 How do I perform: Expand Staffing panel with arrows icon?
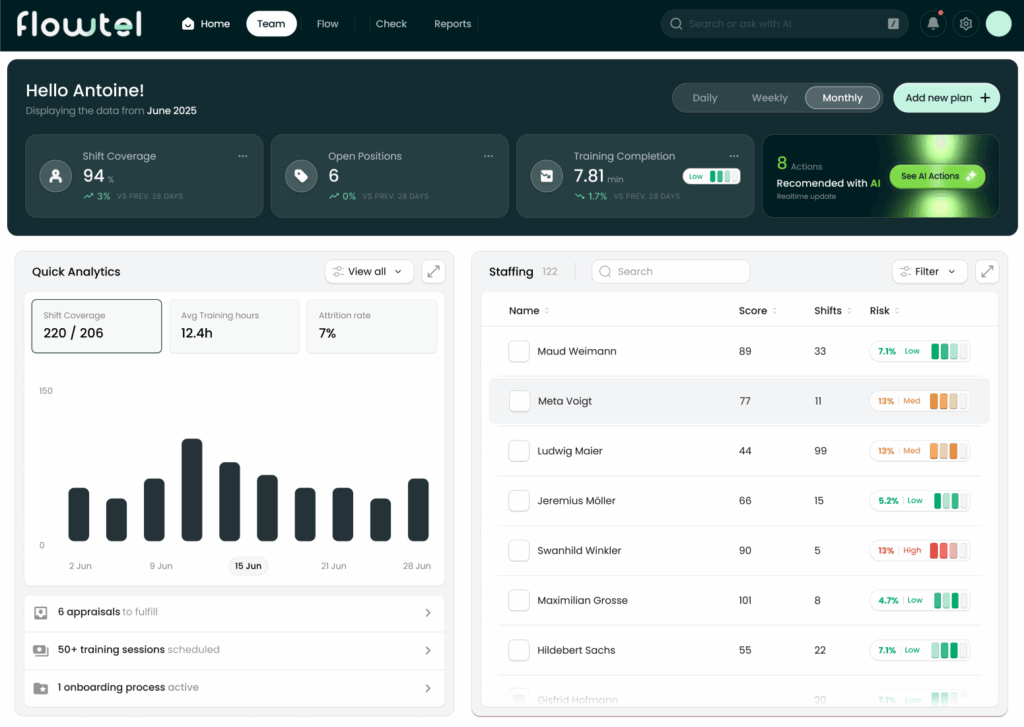tap(987, 271)
